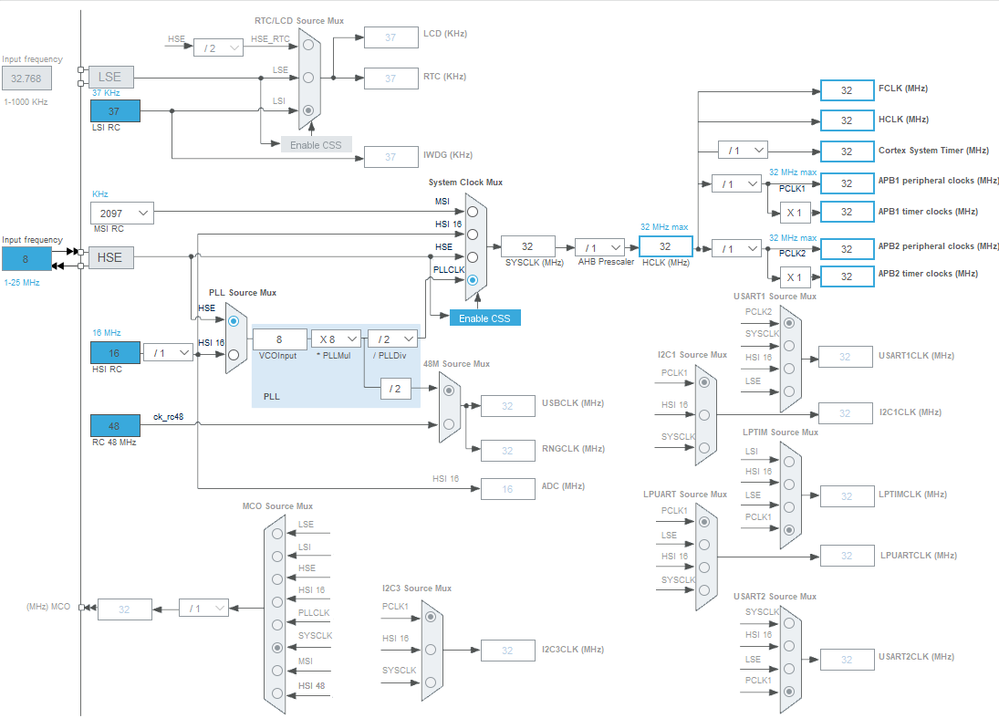
Task: Click the LSE oscillator block
Action: click(110, 76)
